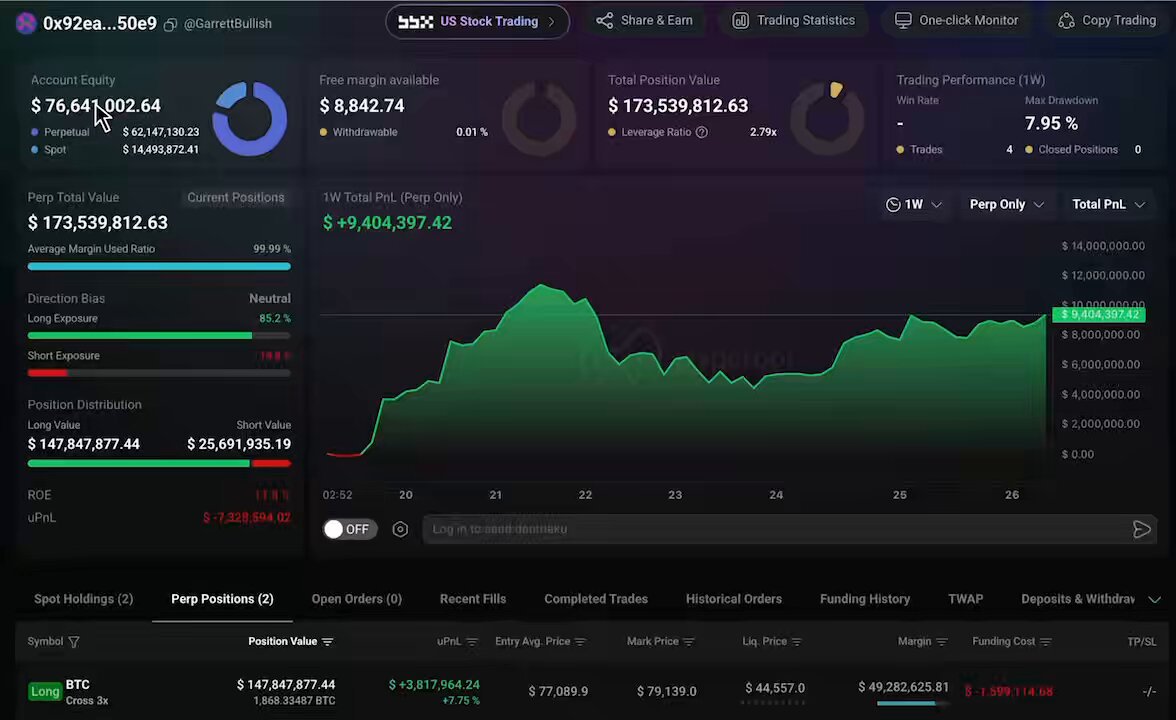Filter positions using the Symbol funnel icon
Viewport: 1176px width, 720px height.
click(x=74, y=642)
